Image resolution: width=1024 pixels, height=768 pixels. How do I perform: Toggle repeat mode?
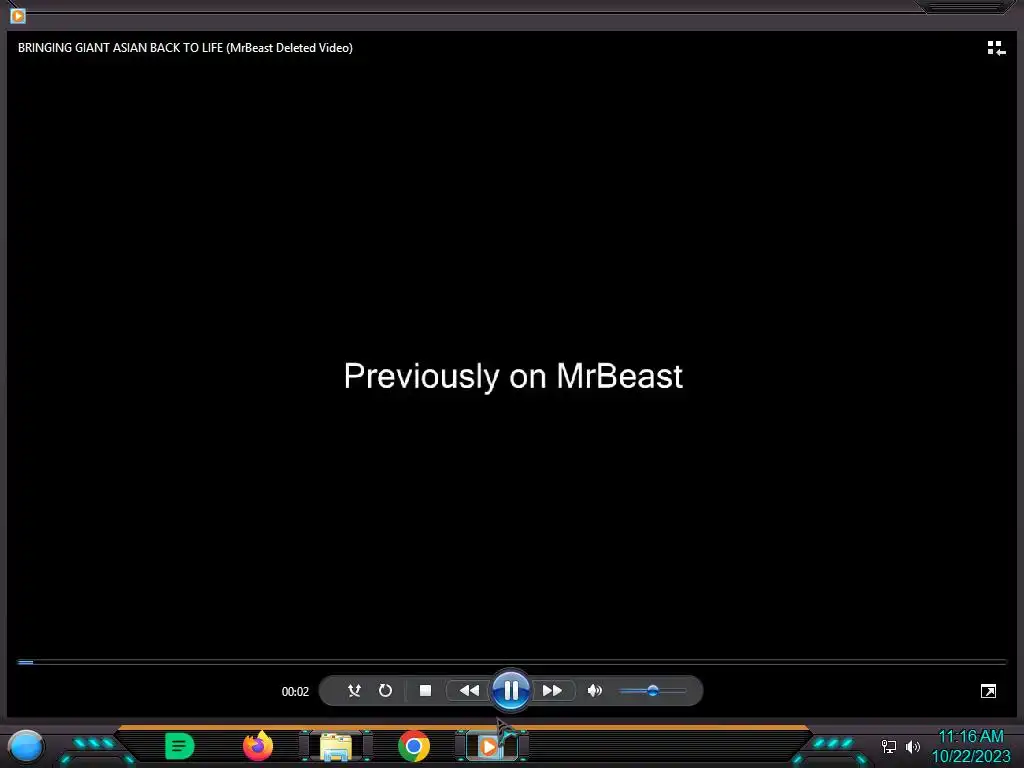coord(385,690)
